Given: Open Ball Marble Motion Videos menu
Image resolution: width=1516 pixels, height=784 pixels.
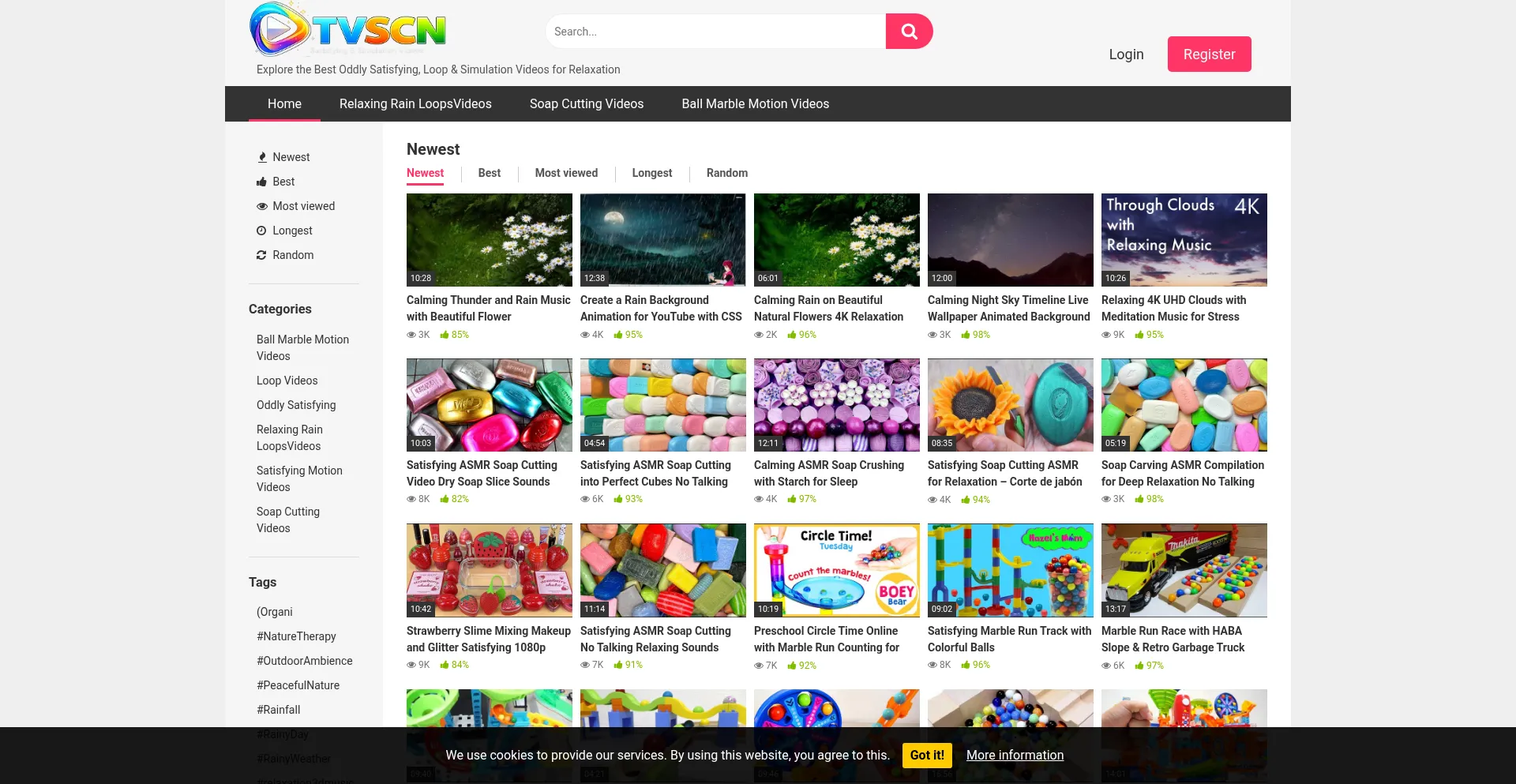Looking at the screenshot, I should coord(756,103).
